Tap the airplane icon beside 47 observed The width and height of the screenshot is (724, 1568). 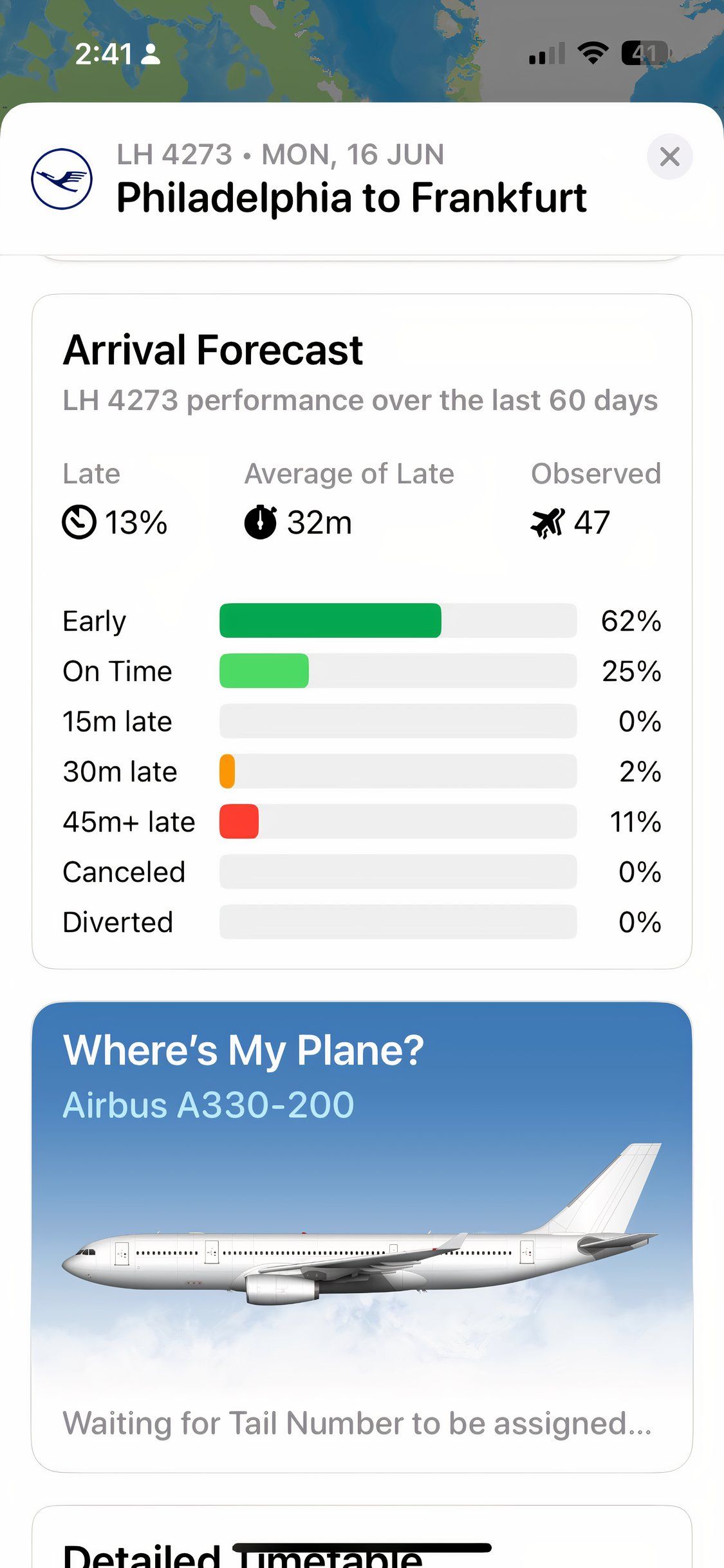tap(548, 522)
